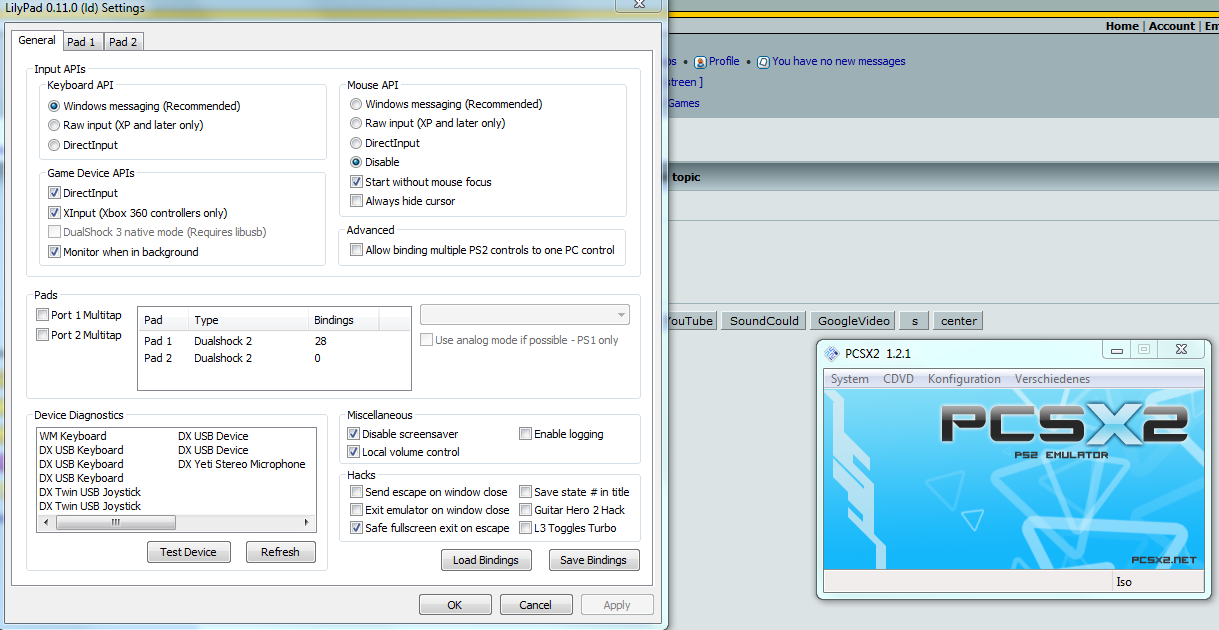
Task: Enable binding multiple PS2 controls checkbox
Action: pos(356,250)
